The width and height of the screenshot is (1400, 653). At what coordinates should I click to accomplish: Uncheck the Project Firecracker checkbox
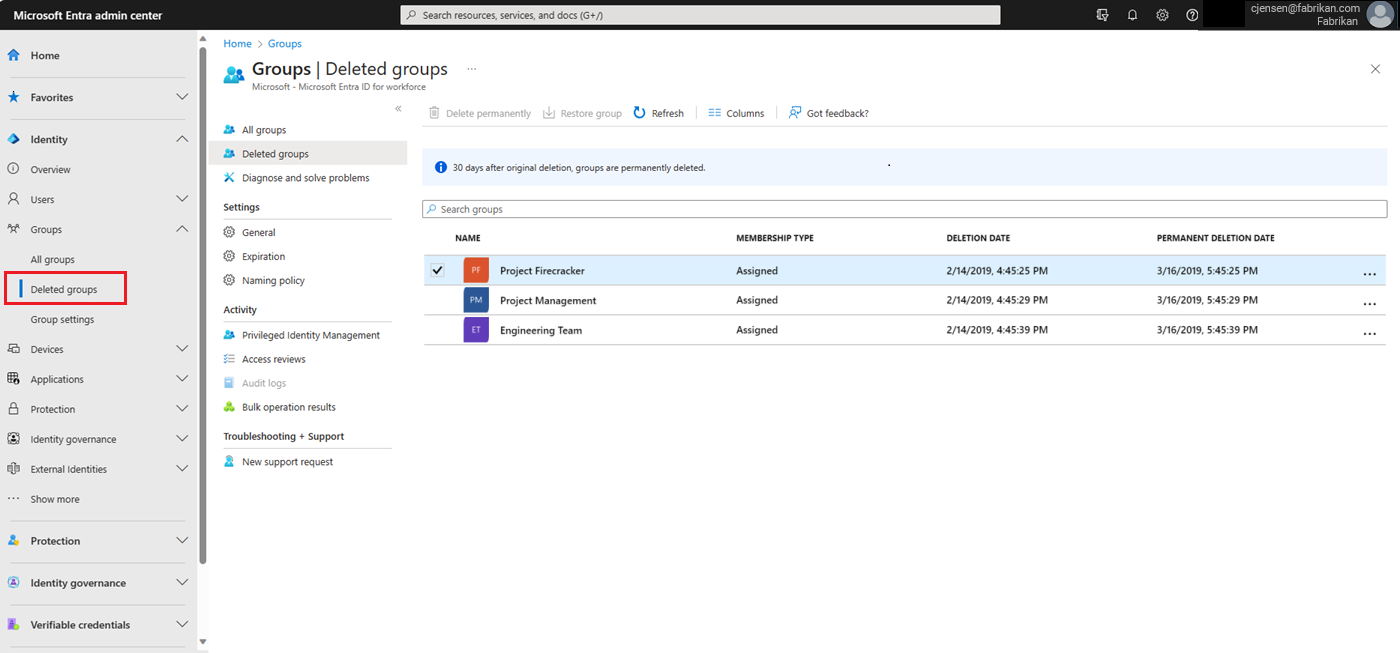pyautogui.click(x=437, y=270)
